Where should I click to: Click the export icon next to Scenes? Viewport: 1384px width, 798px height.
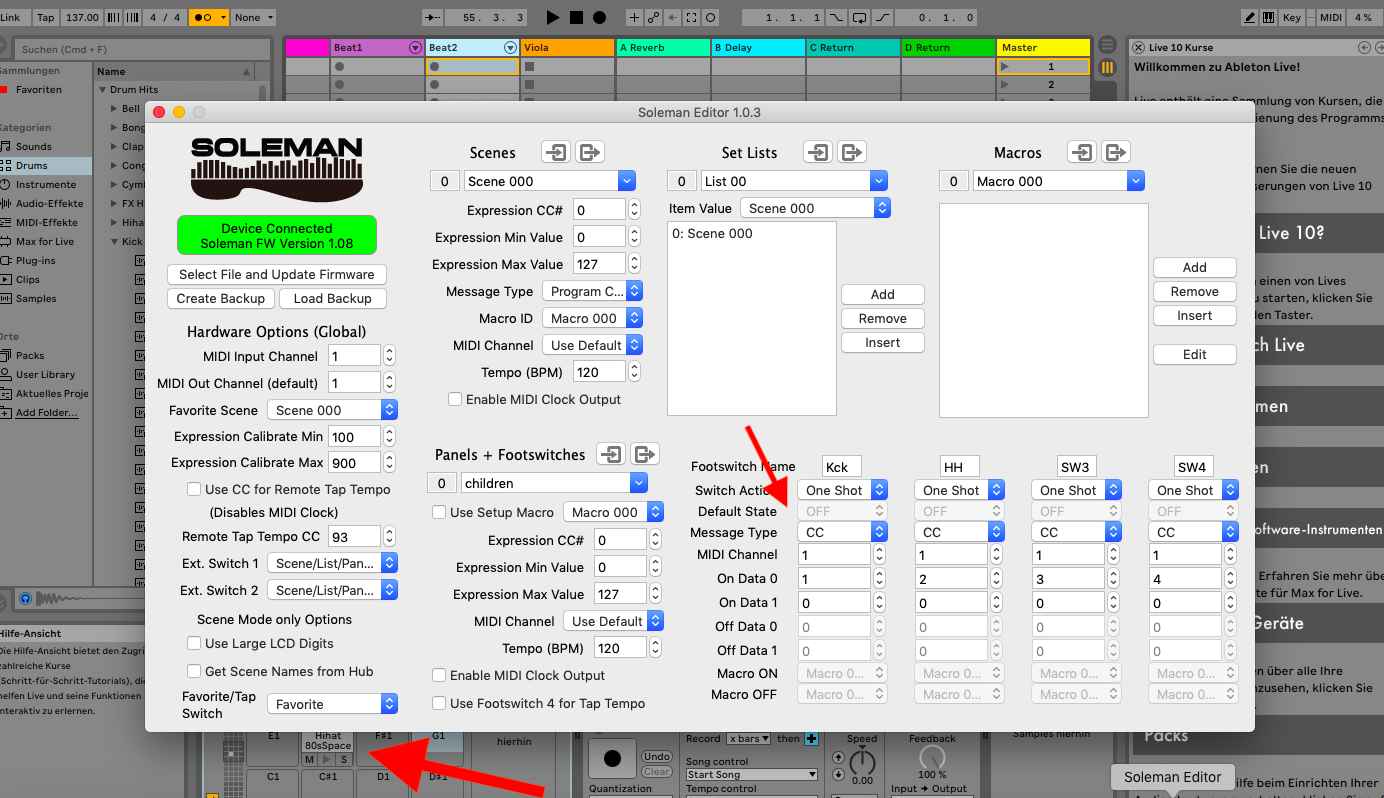click(x=590, y=152)
